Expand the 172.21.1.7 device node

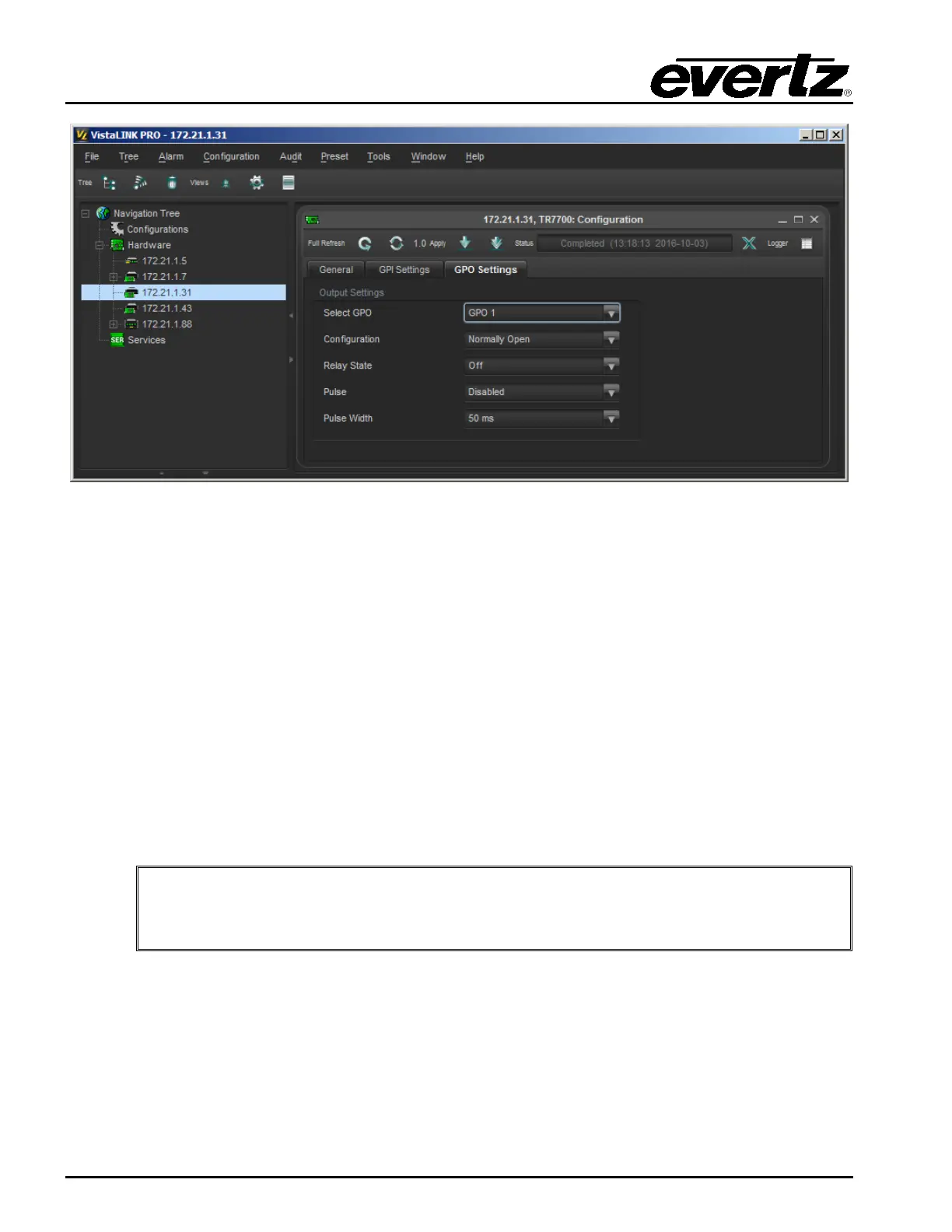(114, 277)
